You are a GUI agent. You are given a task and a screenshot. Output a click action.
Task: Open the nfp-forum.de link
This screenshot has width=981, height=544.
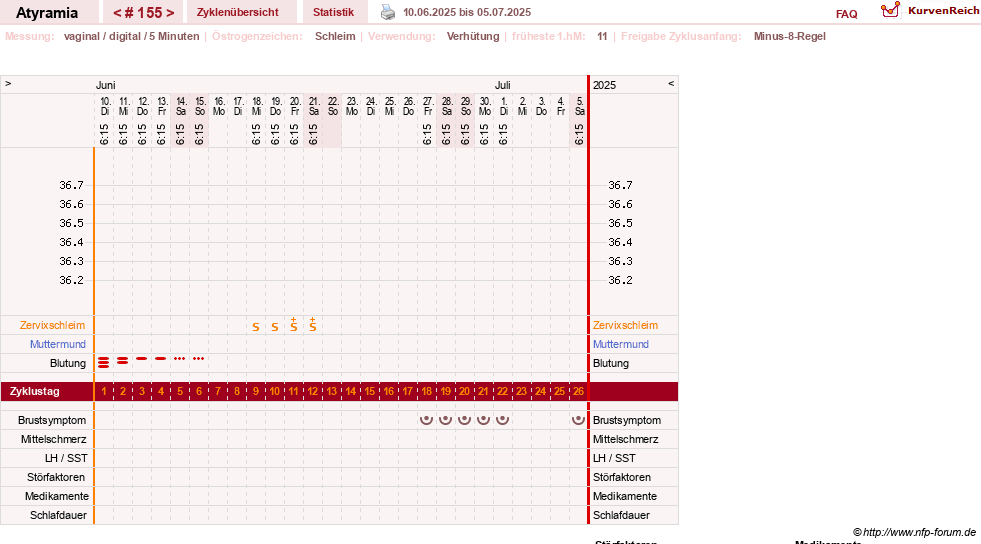[x=914, y=532]
